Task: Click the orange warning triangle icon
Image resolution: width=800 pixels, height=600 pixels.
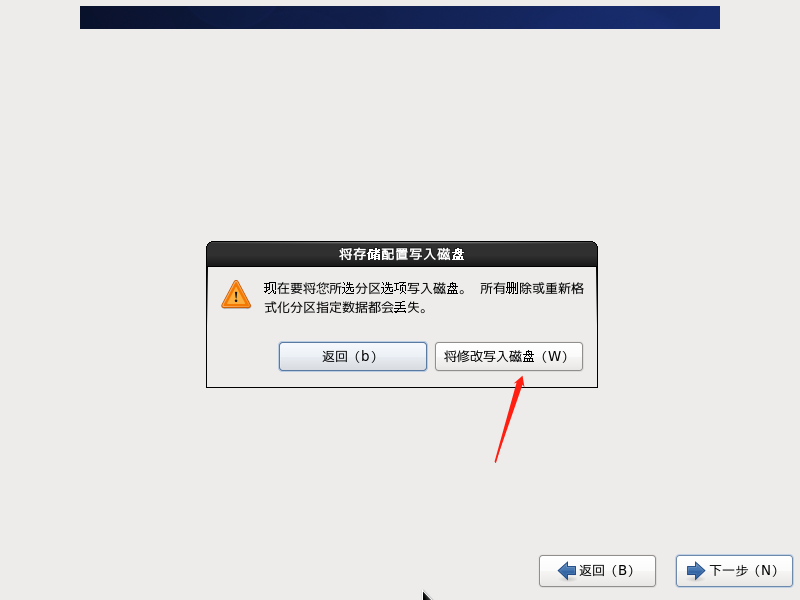Action: (x=236, y=295)
